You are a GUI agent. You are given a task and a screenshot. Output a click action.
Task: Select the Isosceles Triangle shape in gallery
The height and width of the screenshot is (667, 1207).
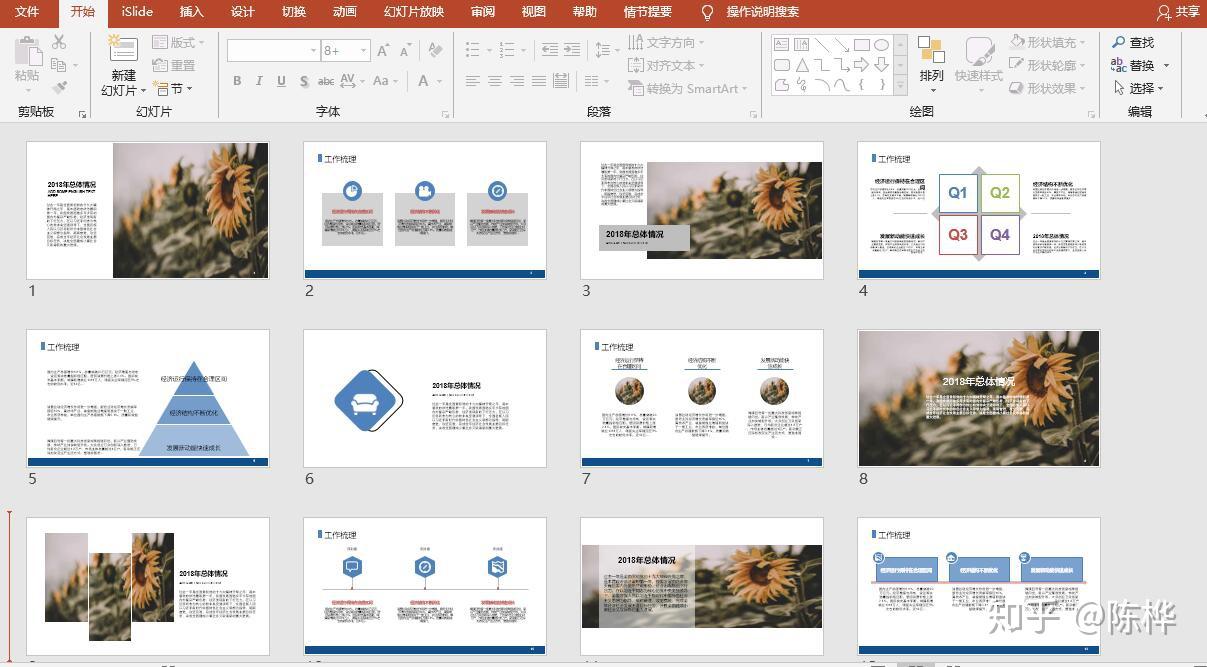point(801,65)
